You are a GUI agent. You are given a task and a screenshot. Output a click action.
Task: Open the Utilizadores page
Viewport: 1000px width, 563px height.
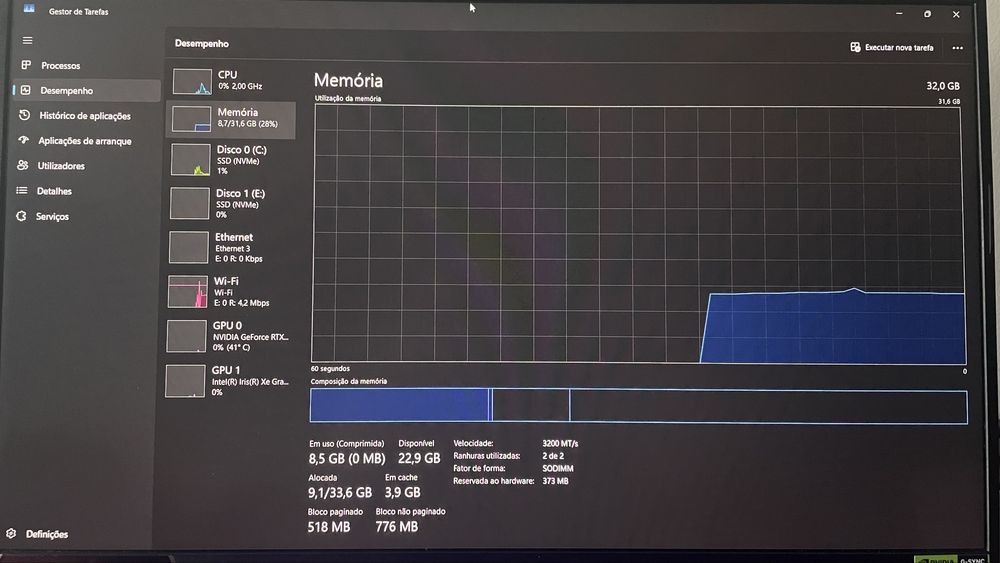click(61, 166)
